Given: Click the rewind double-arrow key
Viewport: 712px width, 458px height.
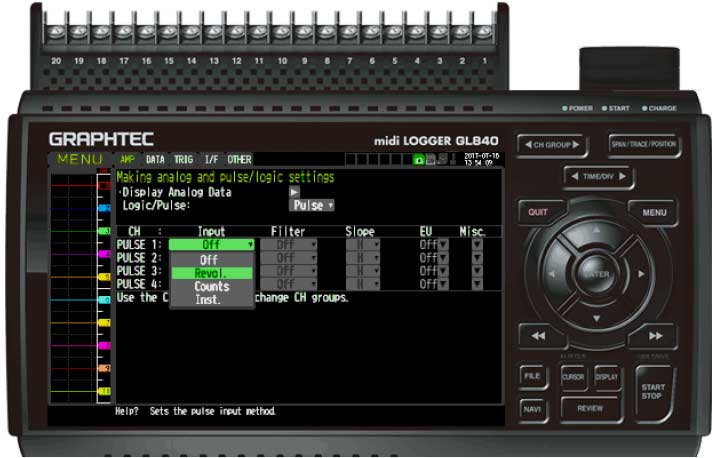Looking at the screenshot, I should (x=539, y=336).
